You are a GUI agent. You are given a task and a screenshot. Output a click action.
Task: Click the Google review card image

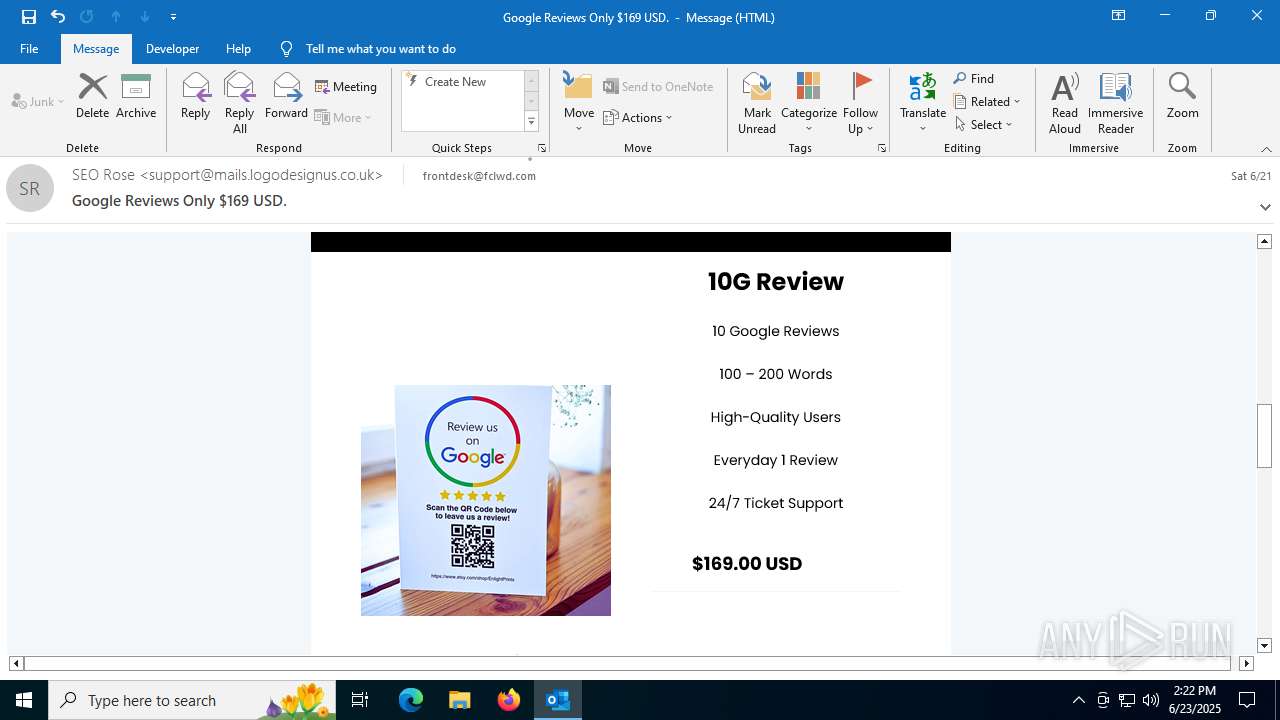click(486, 500)
